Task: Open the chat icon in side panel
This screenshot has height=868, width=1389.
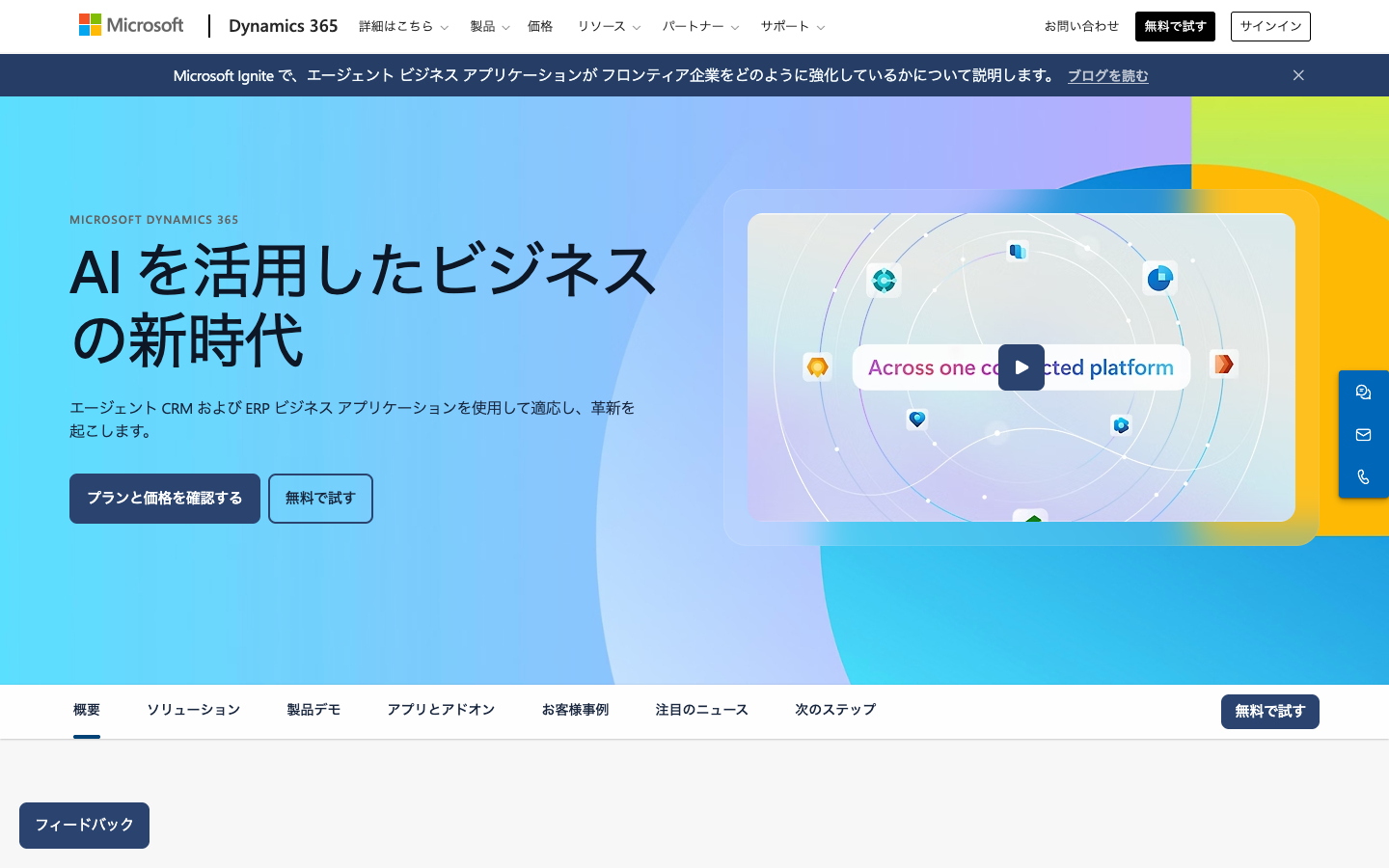Action: [x=1363, y=393]
